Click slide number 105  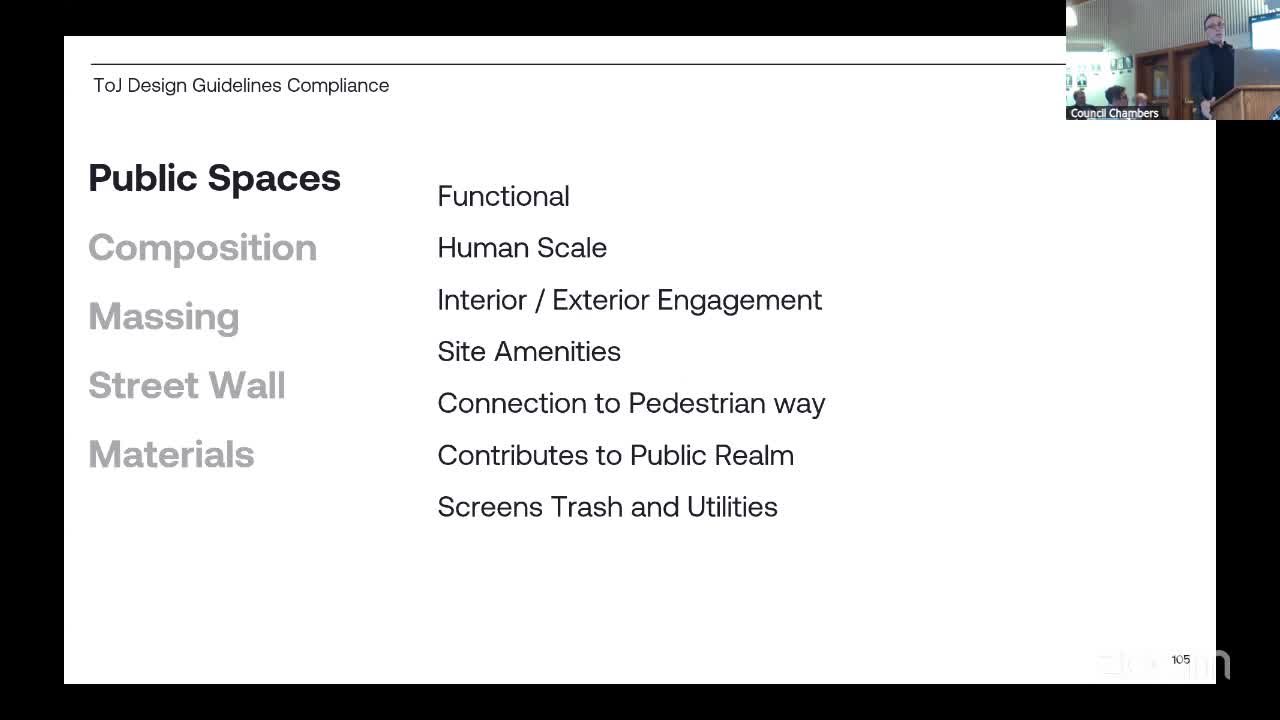1181,659
